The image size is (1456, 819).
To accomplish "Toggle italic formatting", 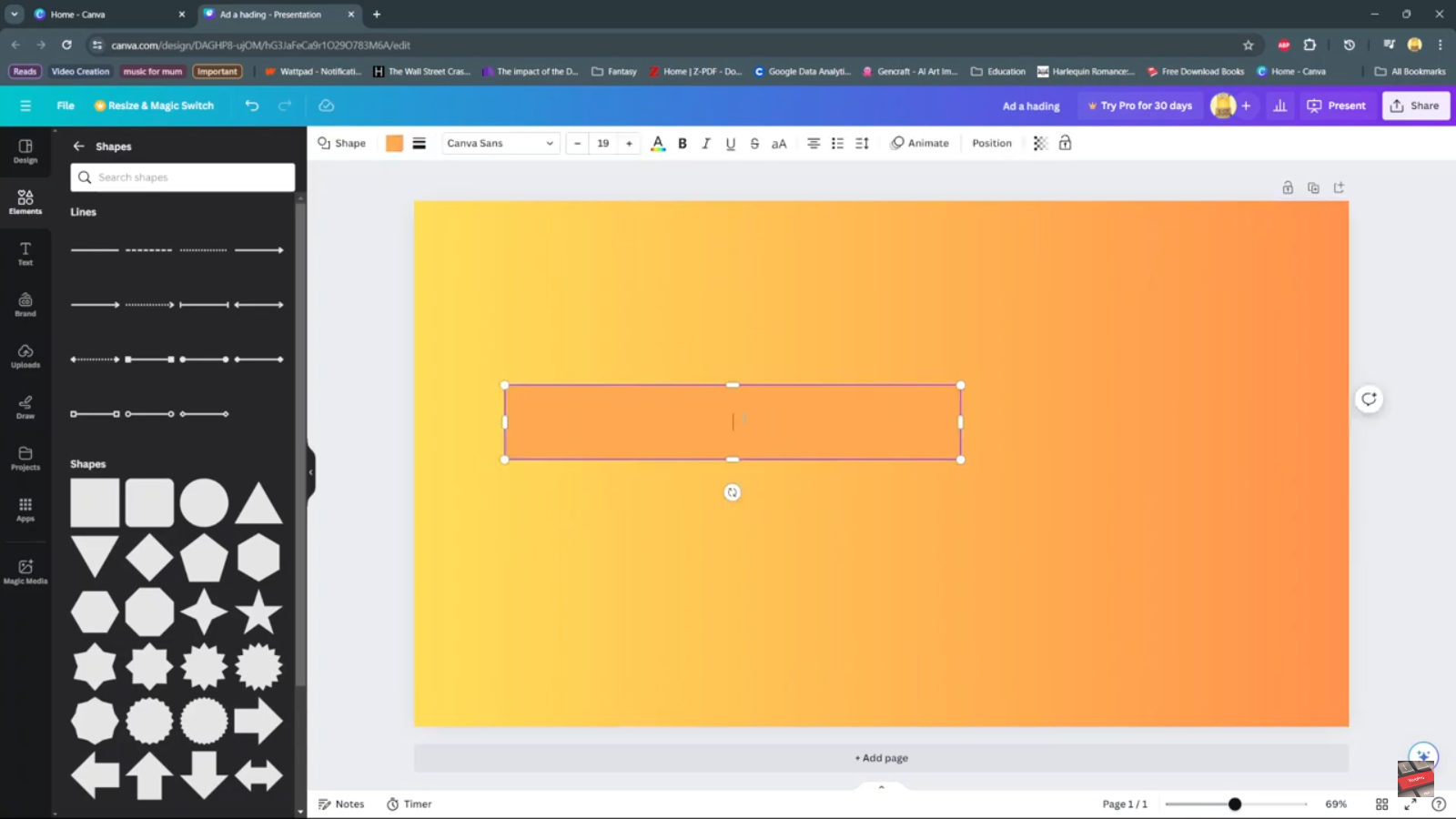I will coord(706,143).
